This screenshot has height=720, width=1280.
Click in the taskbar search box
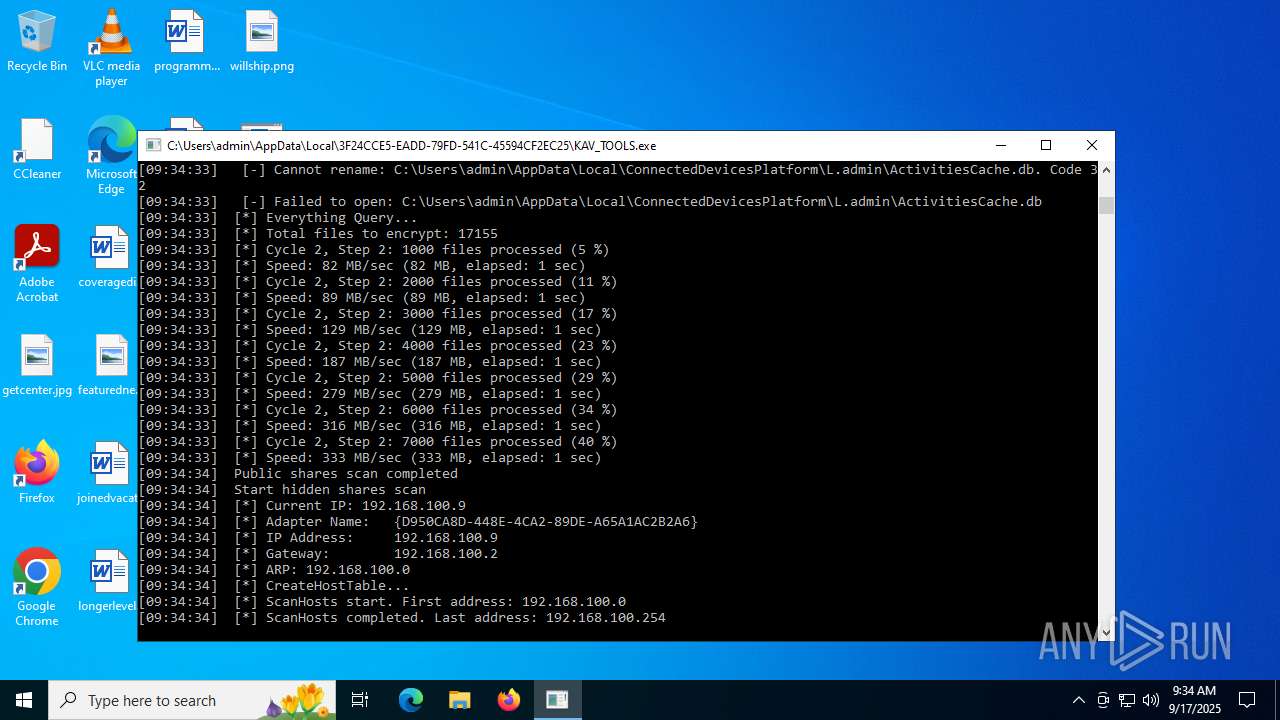(192, 700)
